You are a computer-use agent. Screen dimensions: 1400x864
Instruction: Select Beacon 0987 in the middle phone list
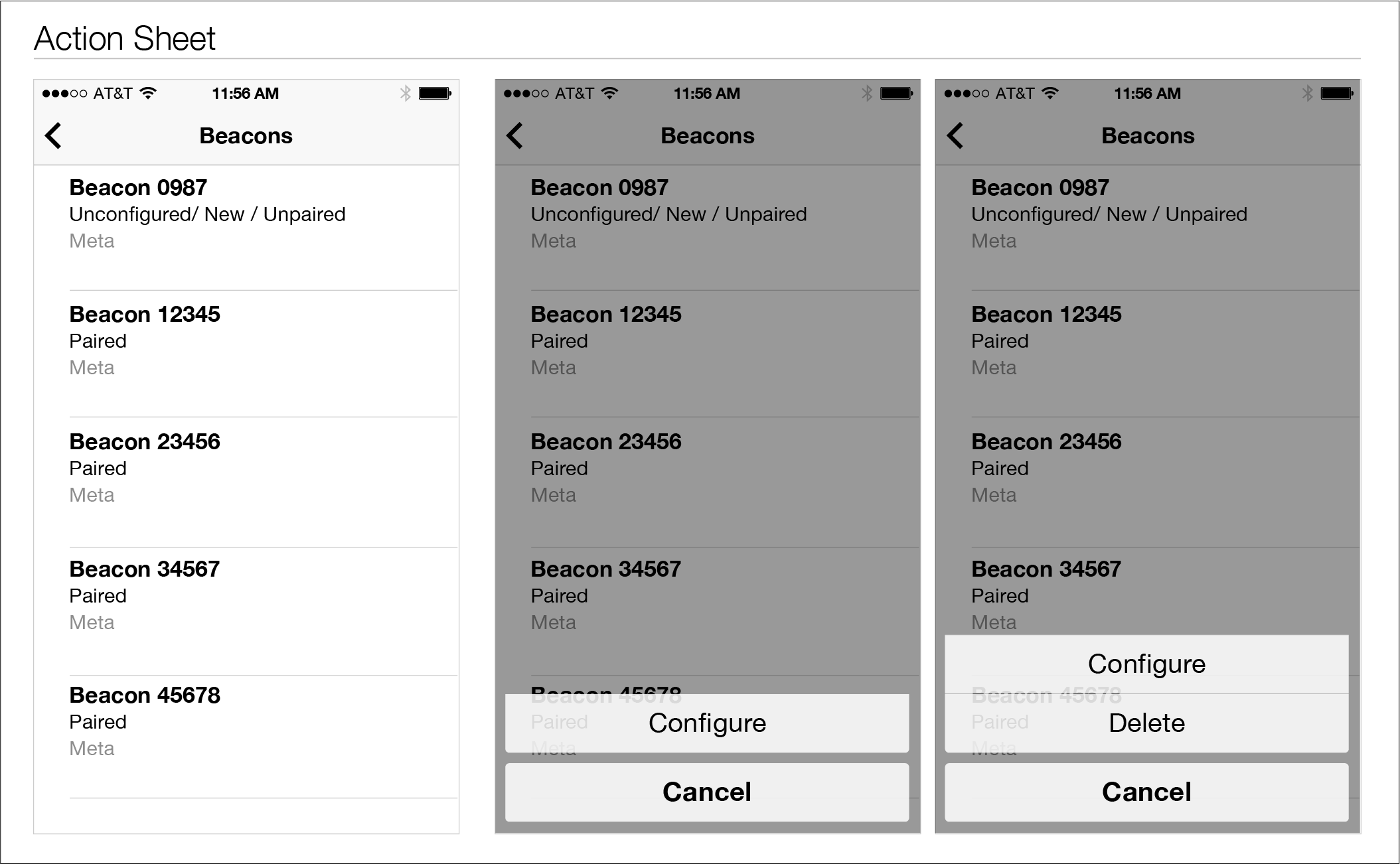tap(708, 228)
